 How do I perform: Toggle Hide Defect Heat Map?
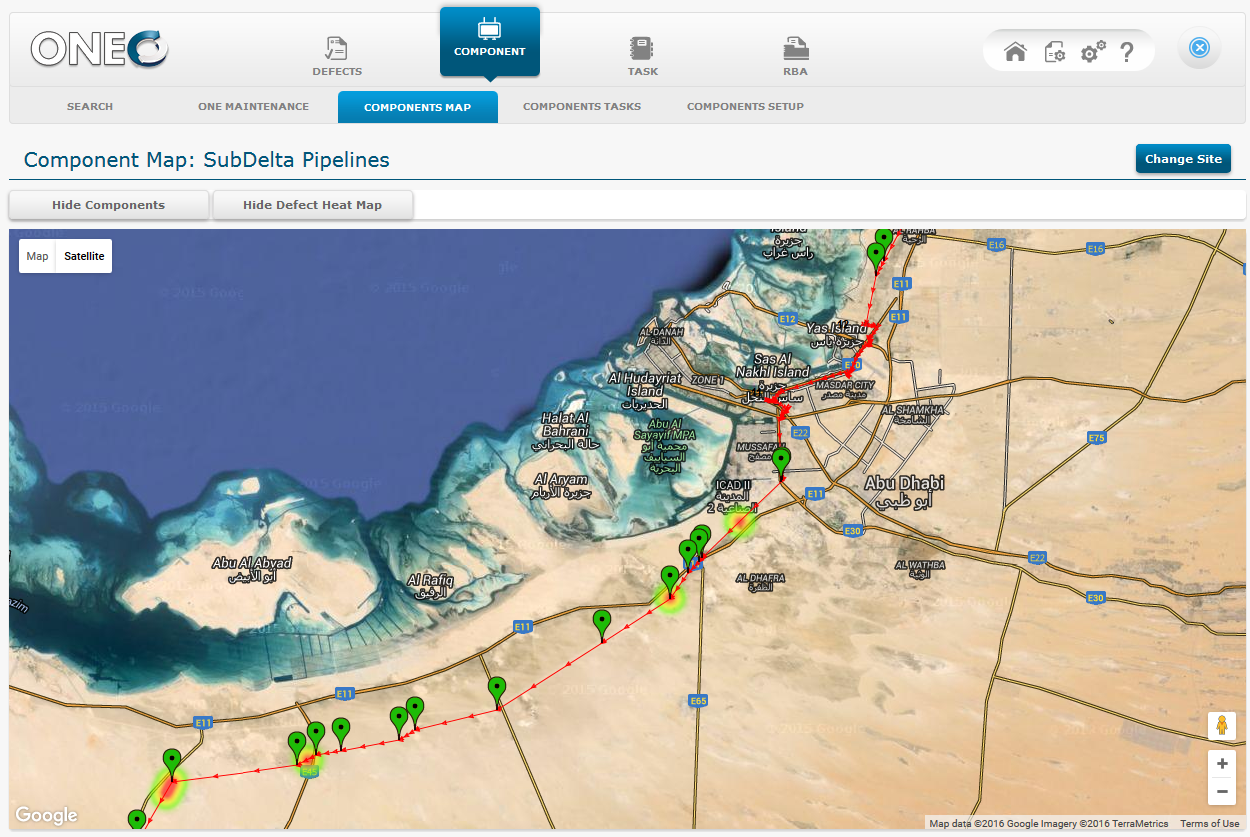(x=313, y=205)
